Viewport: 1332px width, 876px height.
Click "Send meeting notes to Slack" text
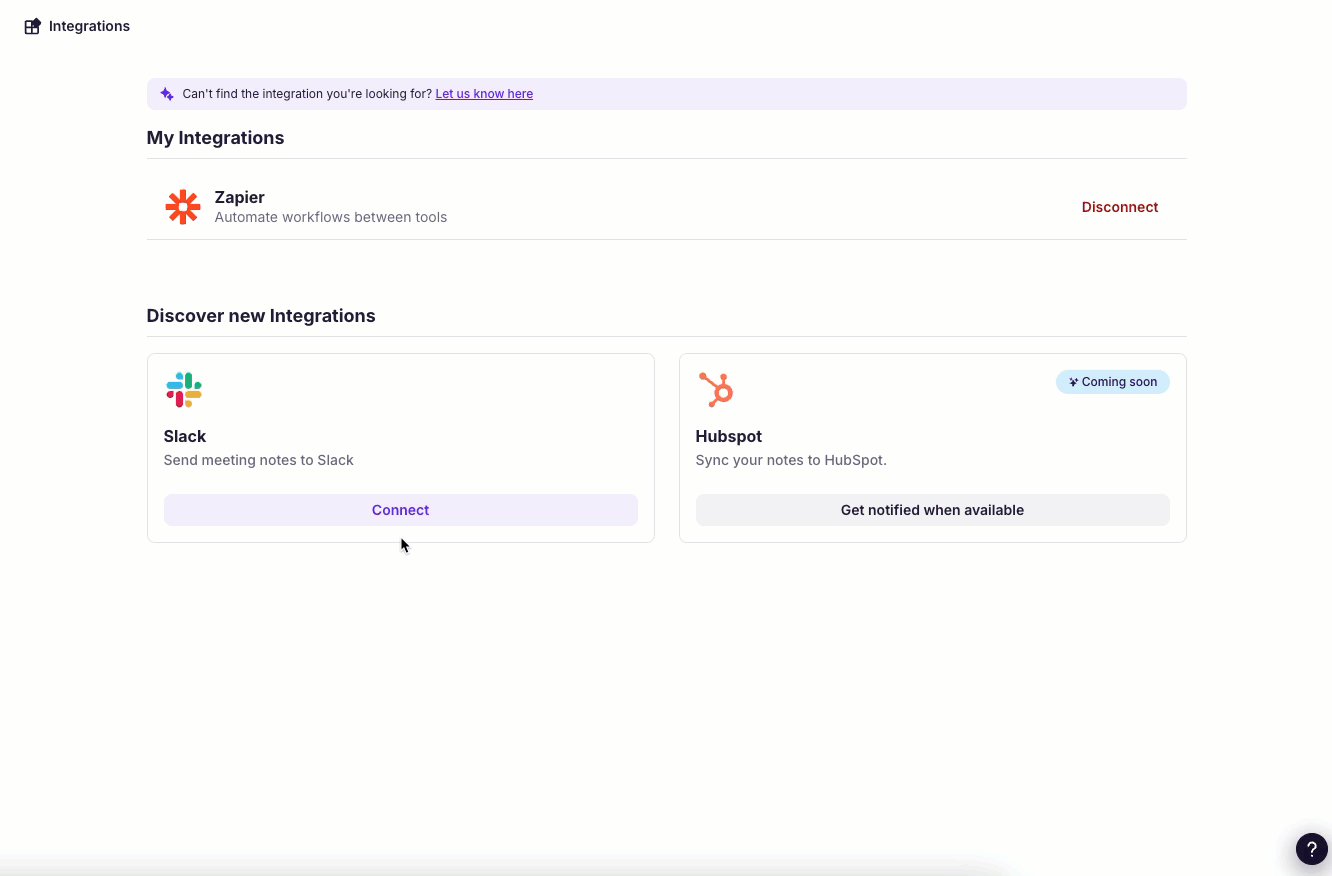coord(259,460)
